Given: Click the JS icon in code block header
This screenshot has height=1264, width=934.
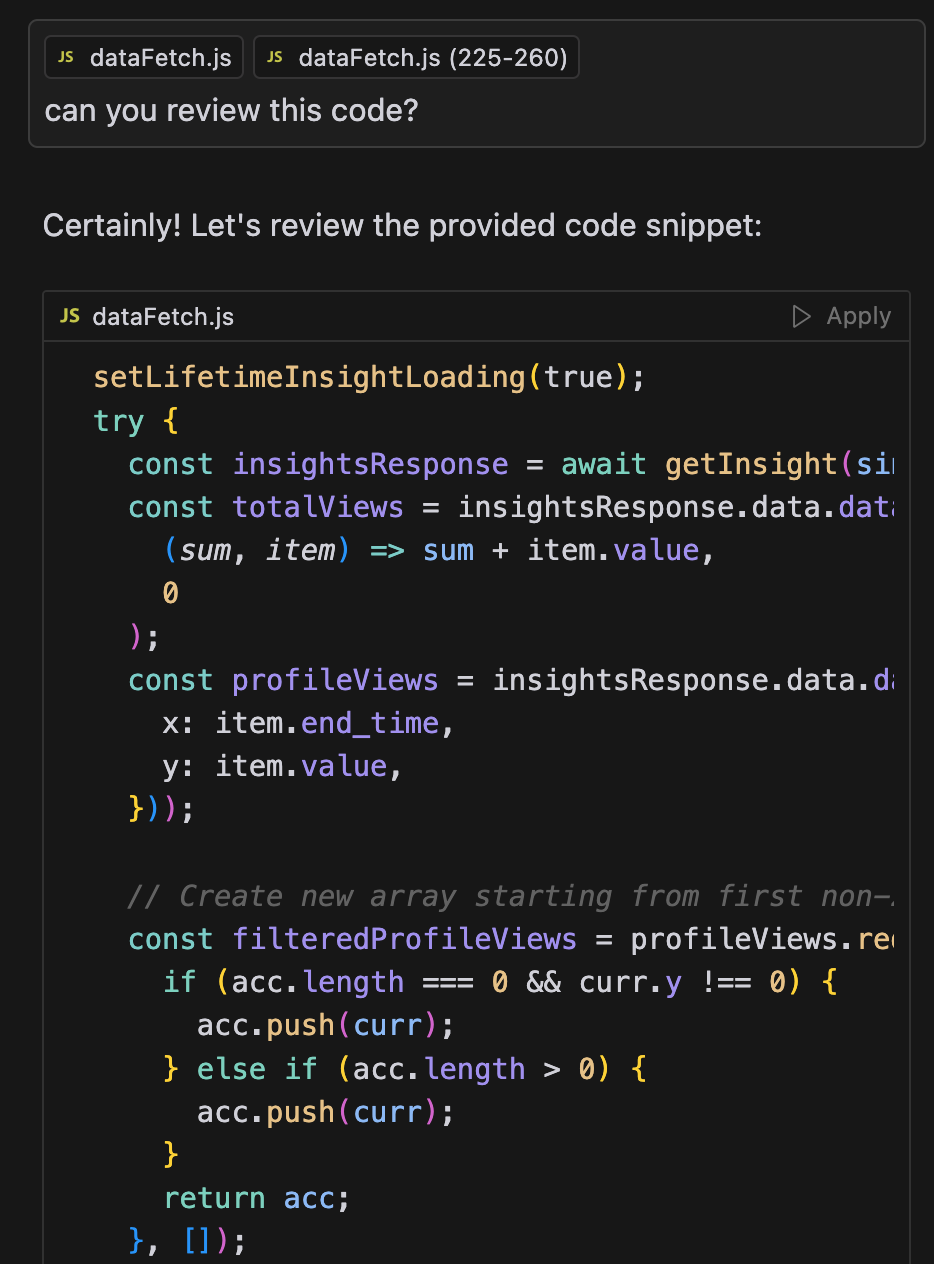Looking at the screenshot, I should (70, 316).
